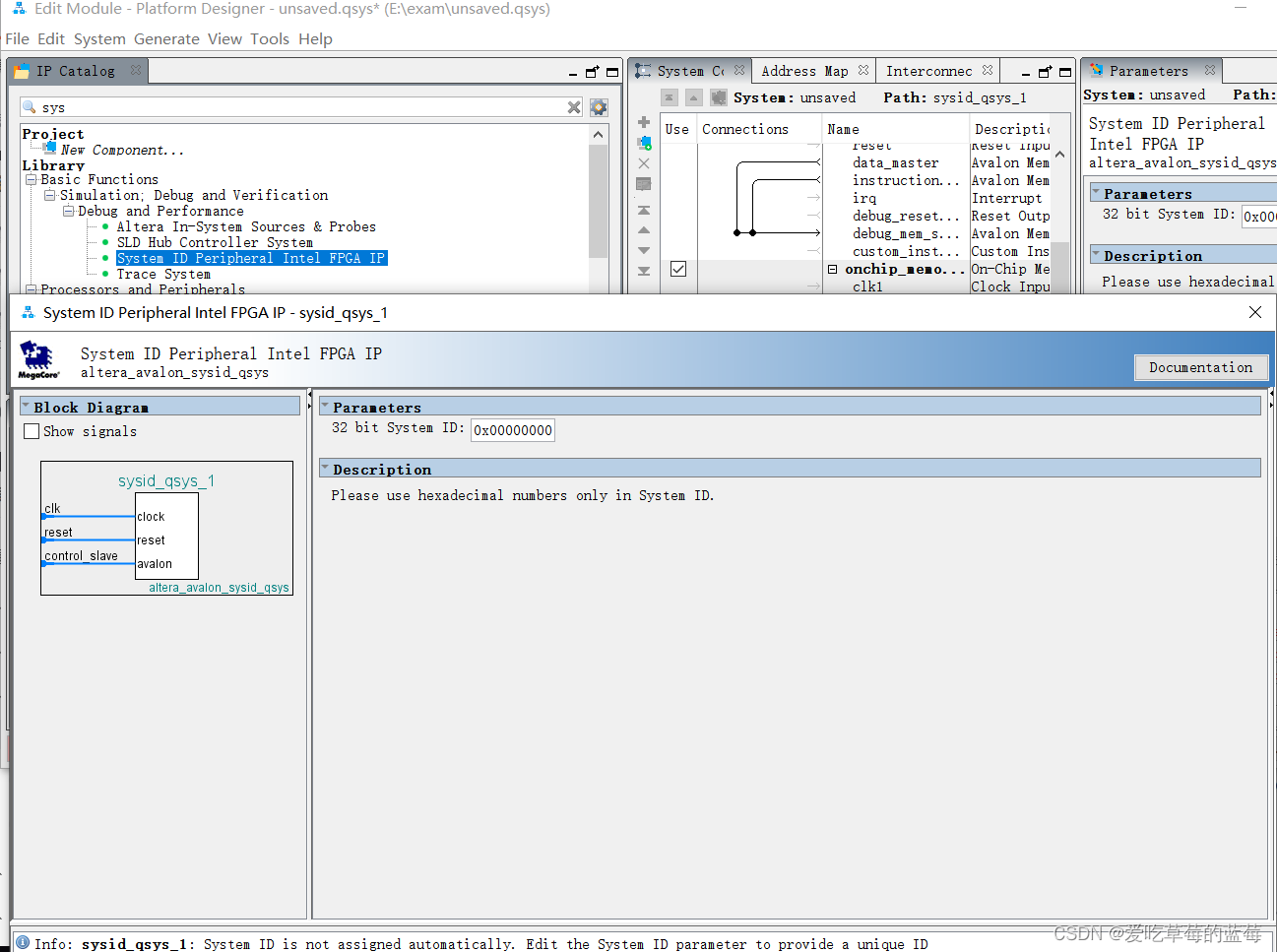Screen dimensions: 1277x952
Task: Click the Documentation button
Action: [1200, 367]
